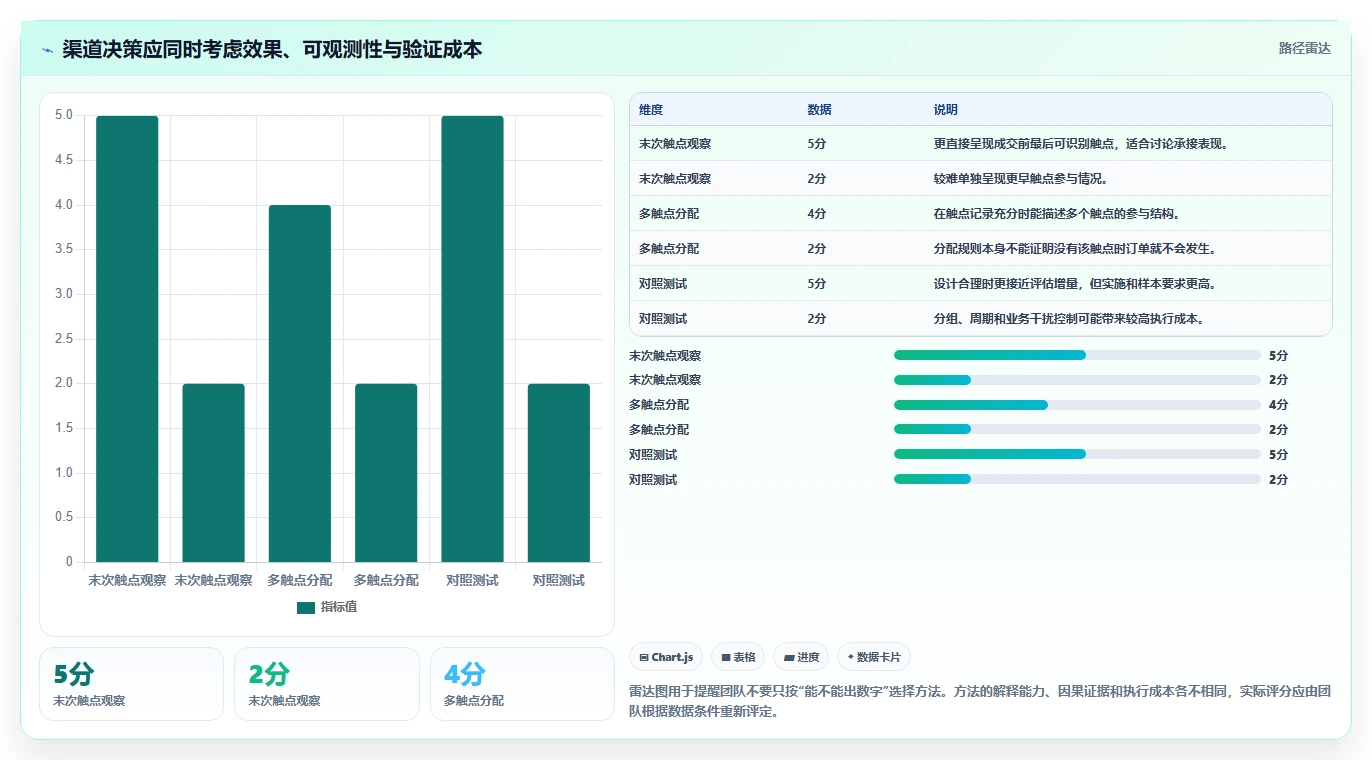Click the 多触点分配 chart bar with value 4

click(300, 383)
